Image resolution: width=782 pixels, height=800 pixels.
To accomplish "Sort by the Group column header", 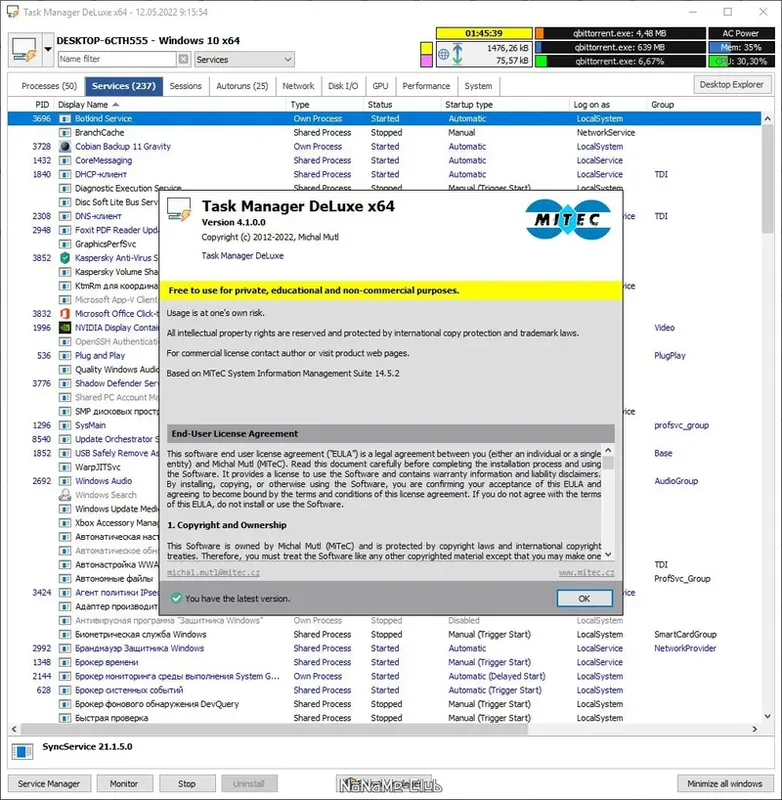I will (x=704, y=105).
